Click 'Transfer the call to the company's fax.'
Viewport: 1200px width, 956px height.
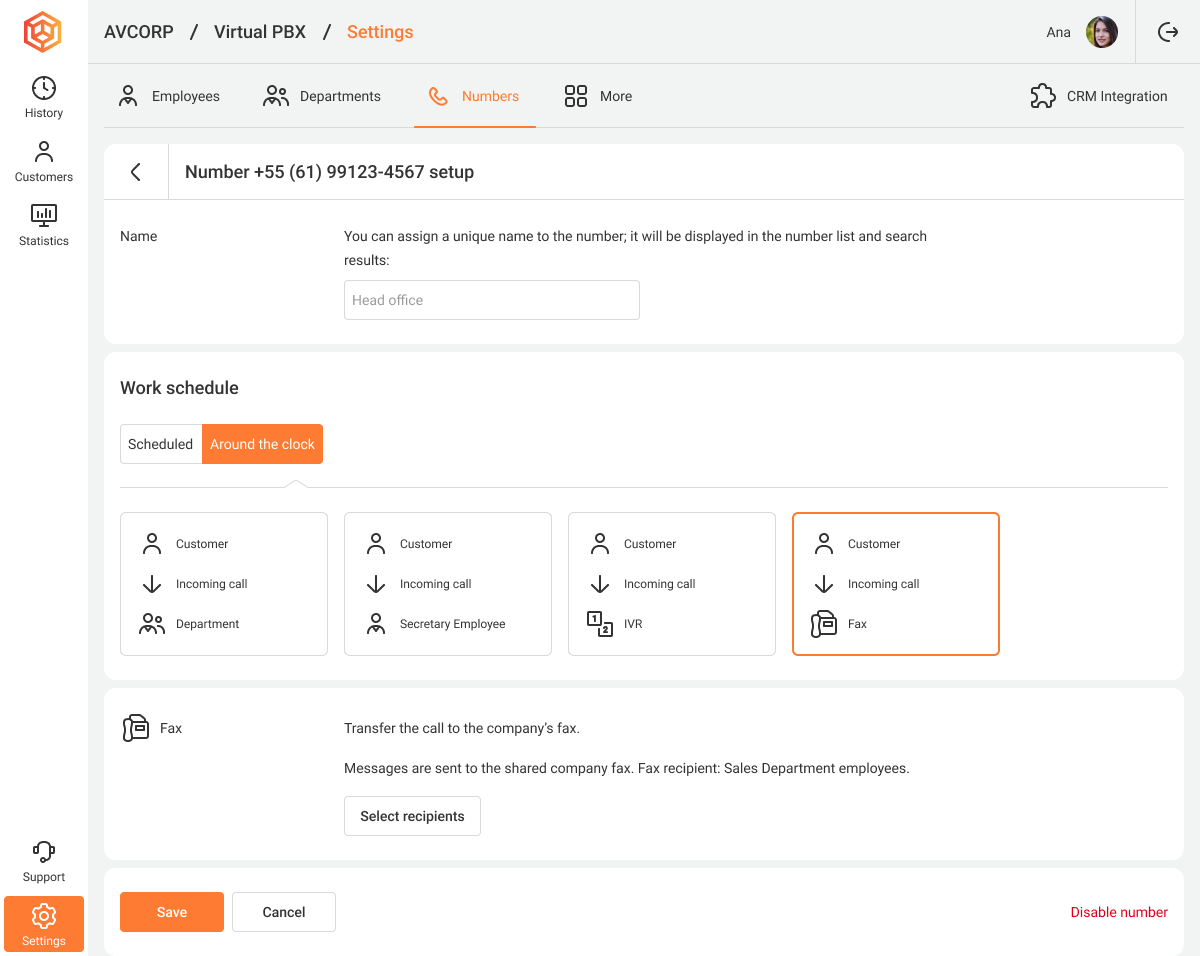click(x=462, y=728)
